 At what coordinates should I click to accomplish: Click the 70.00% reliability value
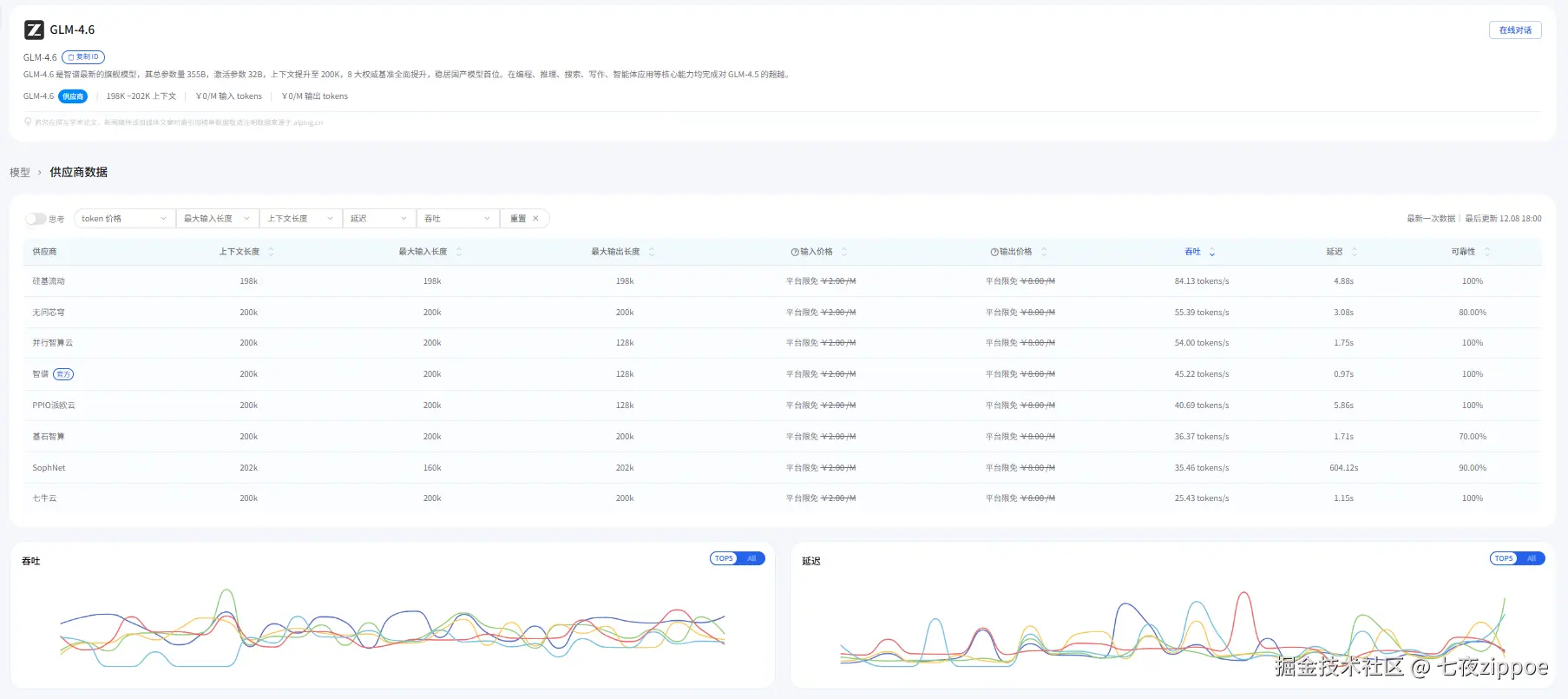click(x=1473, y=437)
